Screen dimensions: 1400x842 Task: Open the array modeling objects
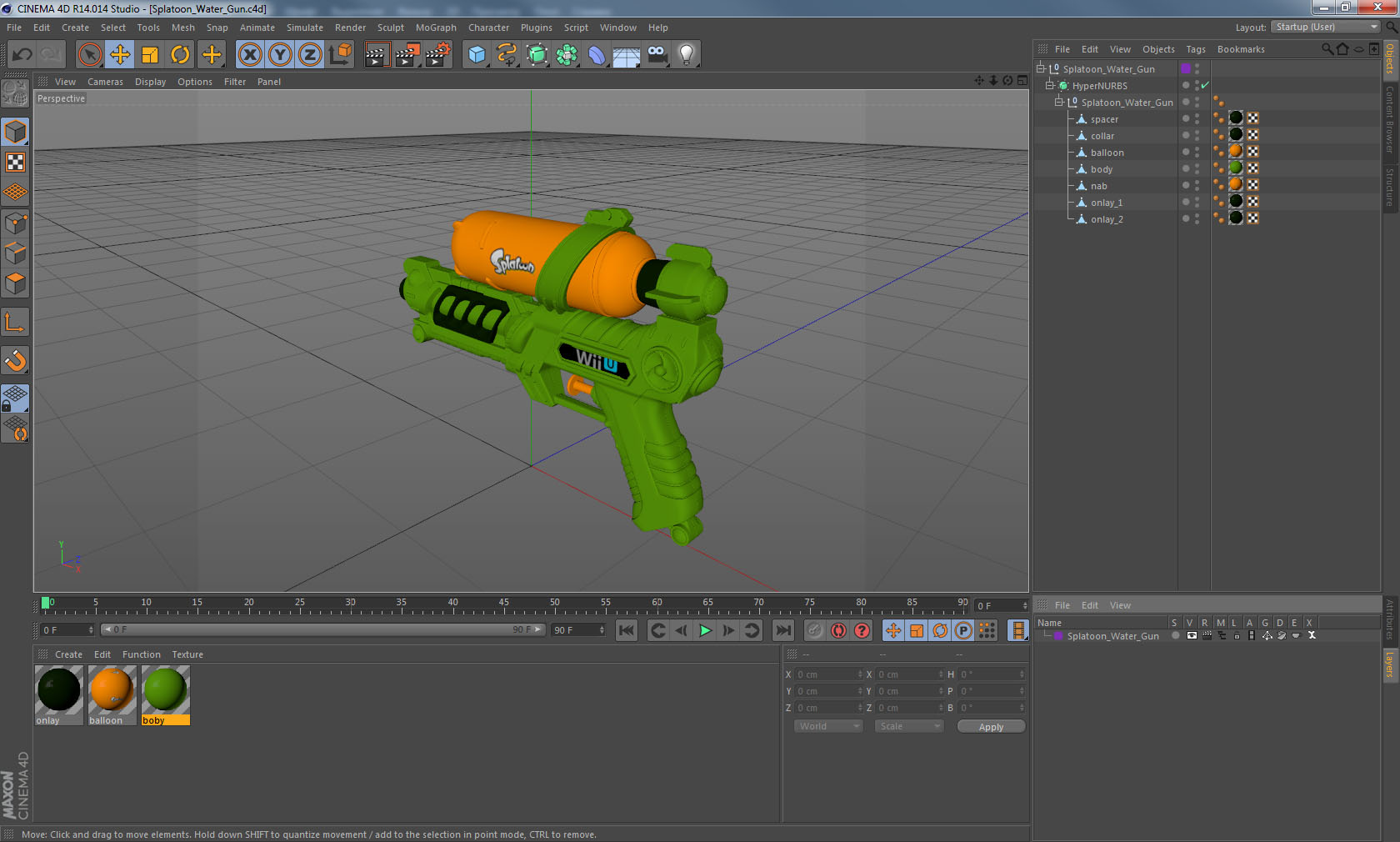click(567, 55)
